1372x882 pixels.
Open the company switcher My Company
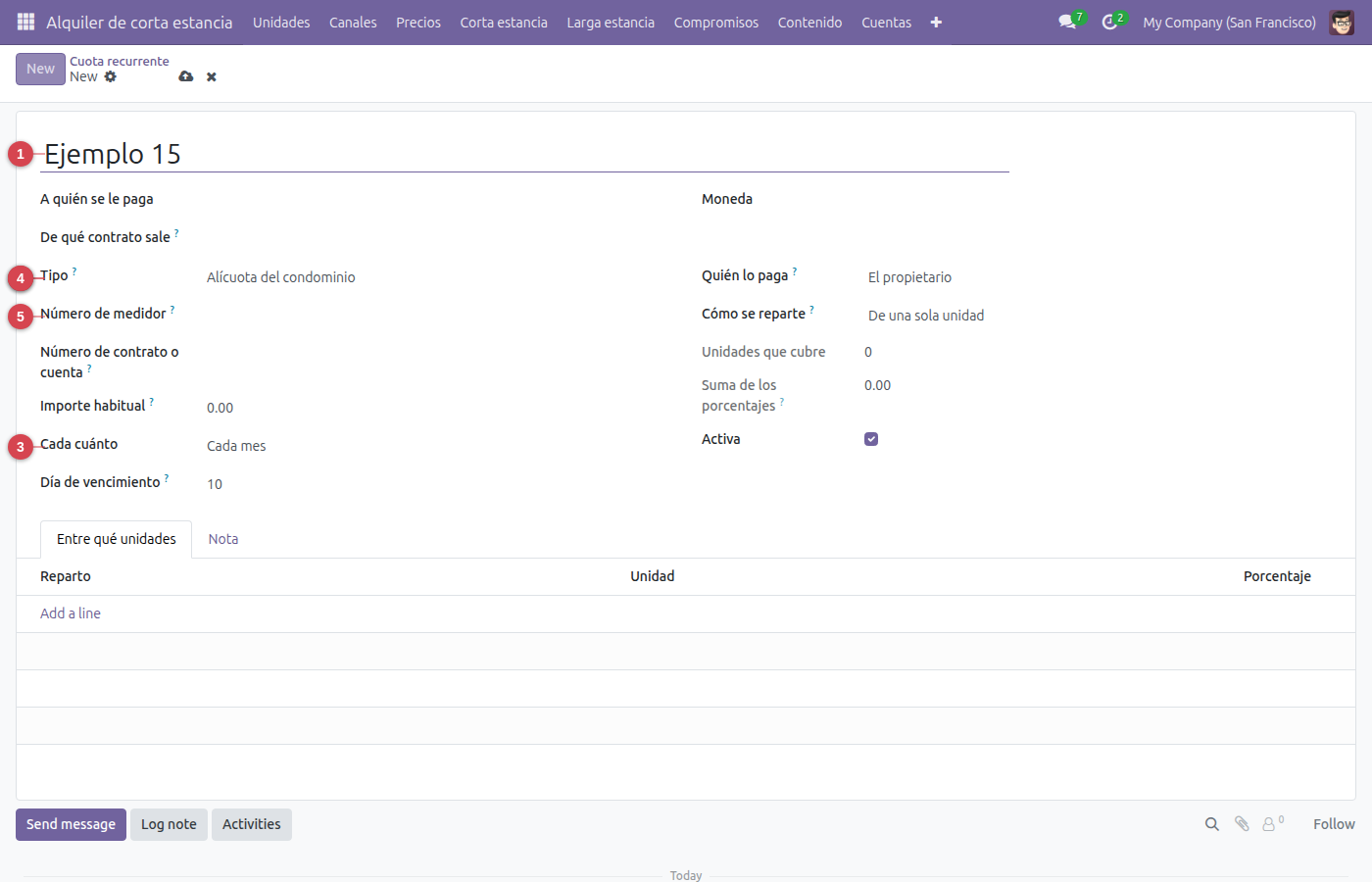pos(1229,22)
